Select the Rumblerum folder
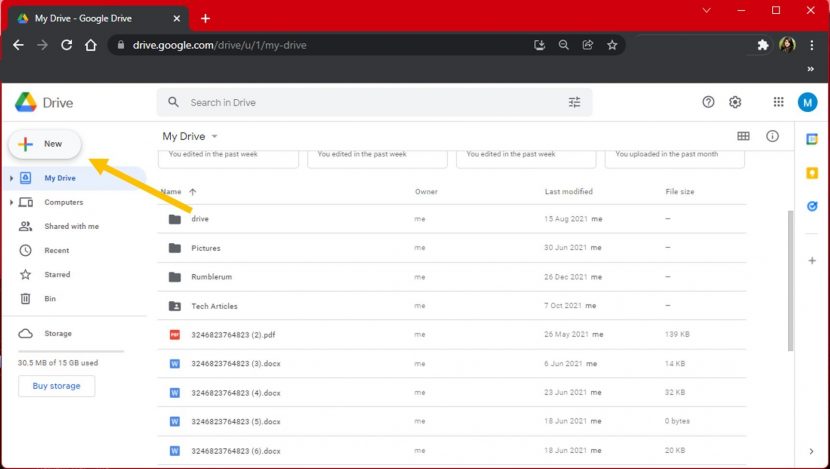The width and height of the screenshot is (830, 469). pos(452,277)
